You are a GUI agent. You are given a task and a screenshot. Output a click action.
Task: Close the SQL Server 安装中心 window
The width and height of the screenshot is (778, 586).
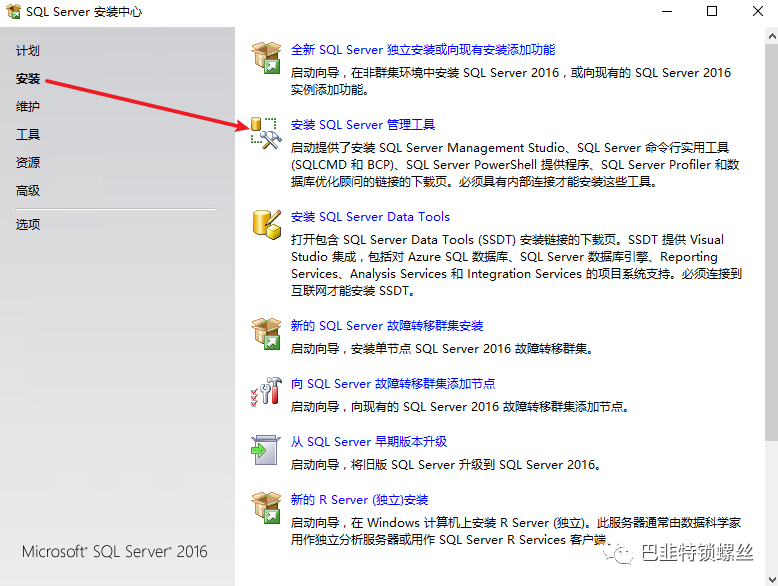click(757, 11)
